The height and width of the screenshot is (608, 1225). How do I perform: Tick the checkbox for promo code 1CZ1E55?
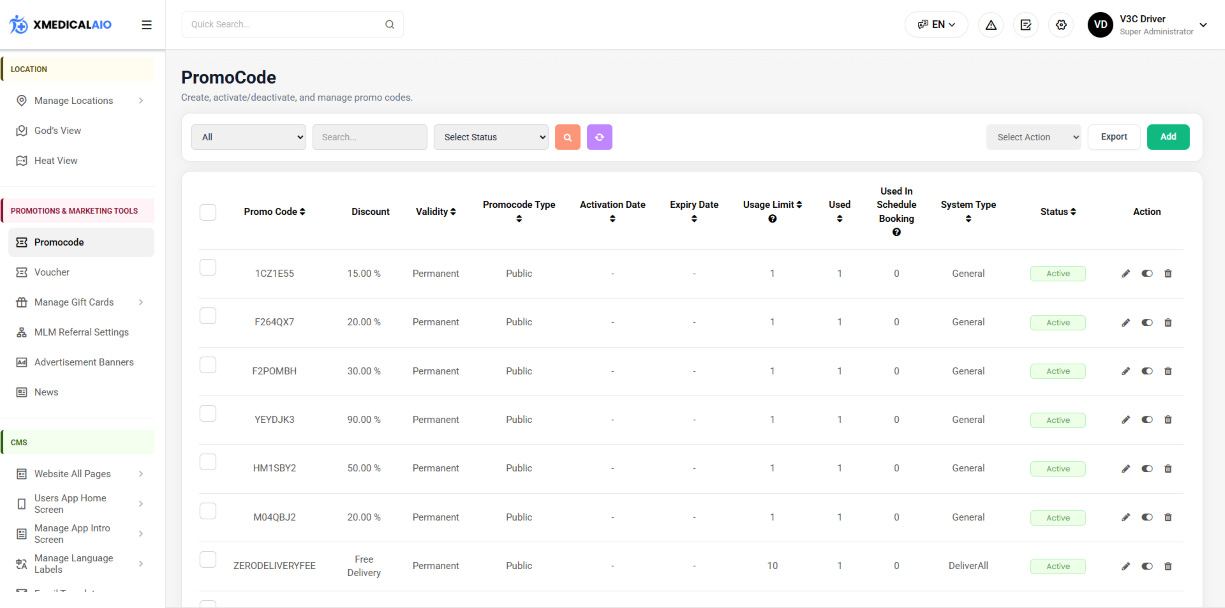(x=208, y=267)
